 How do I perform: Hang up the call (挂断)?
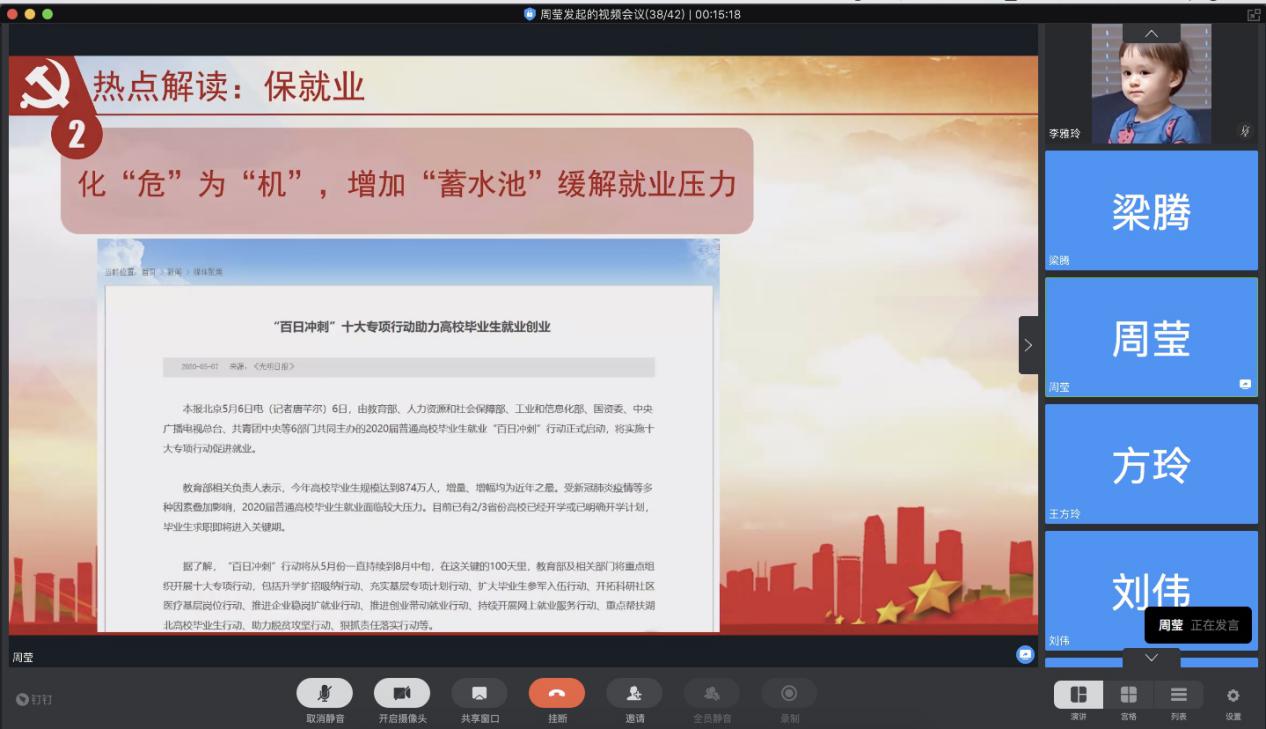click(x=557, y=694)
